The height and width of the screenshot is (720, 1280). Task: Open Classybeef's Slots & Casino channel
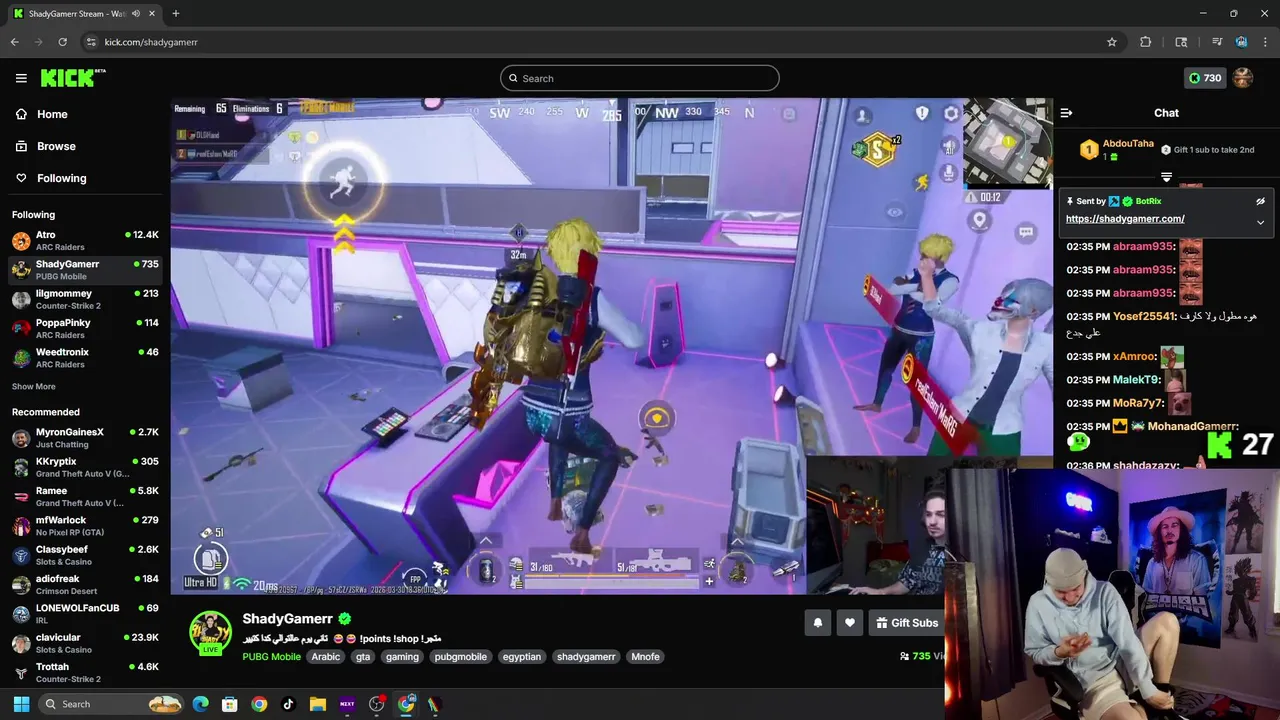[85, 555]
